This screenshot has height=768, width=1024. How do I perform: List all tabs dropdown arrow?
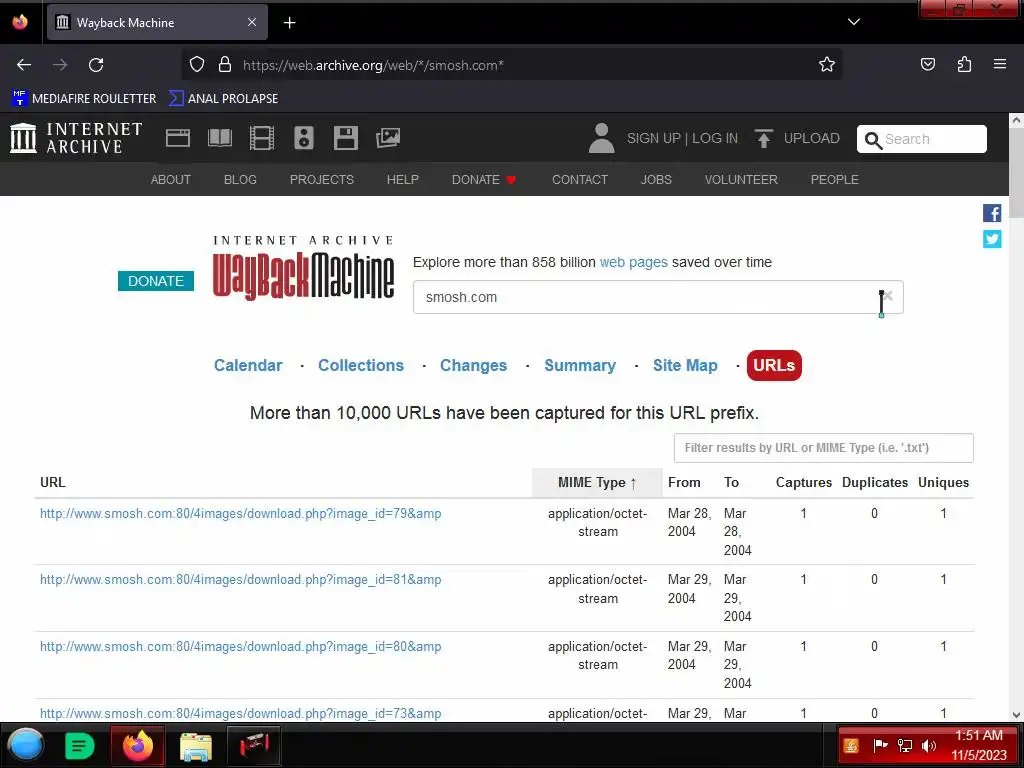coord(853,22)
